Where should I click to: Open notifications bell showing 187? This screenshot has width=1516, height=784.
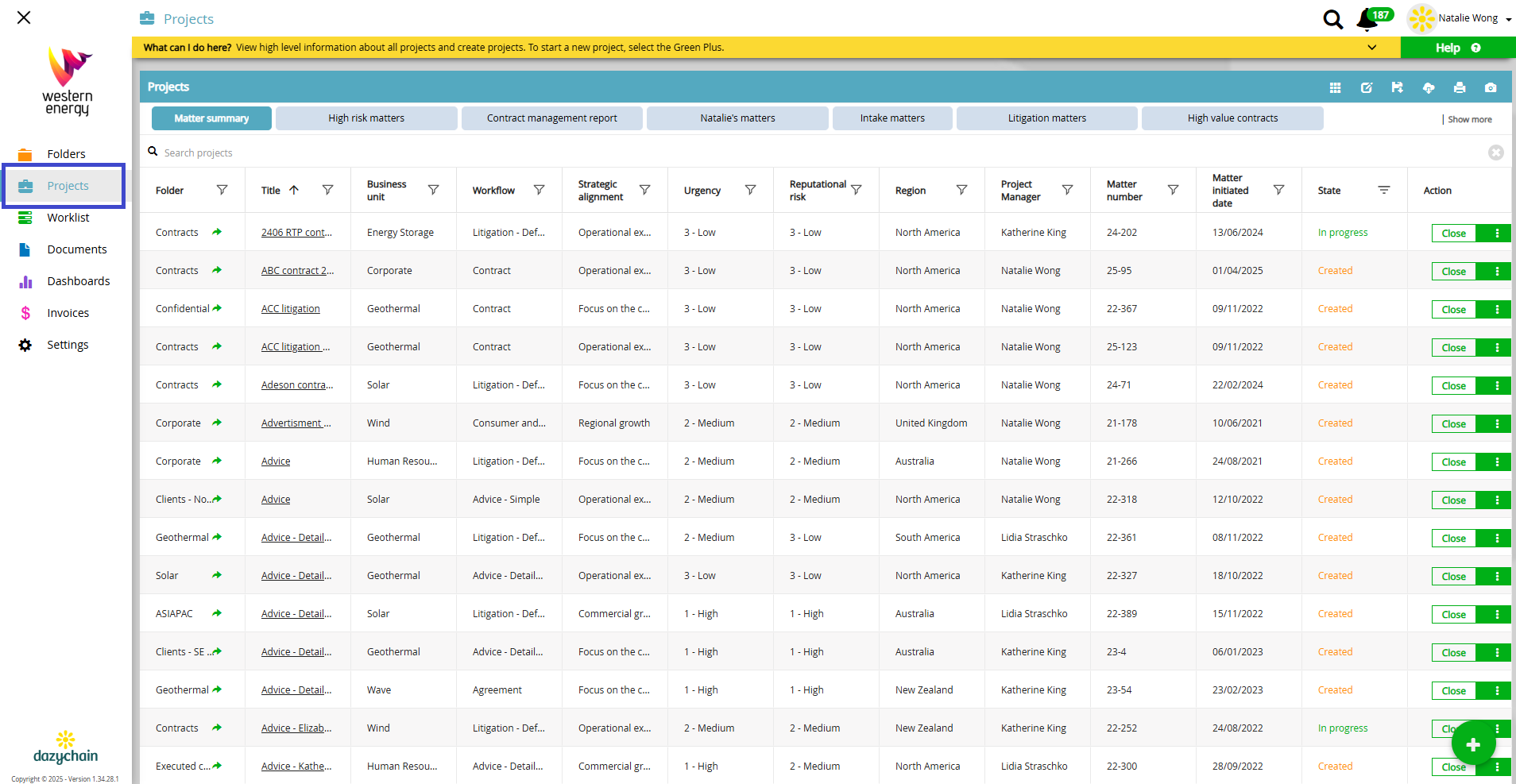1368,19
